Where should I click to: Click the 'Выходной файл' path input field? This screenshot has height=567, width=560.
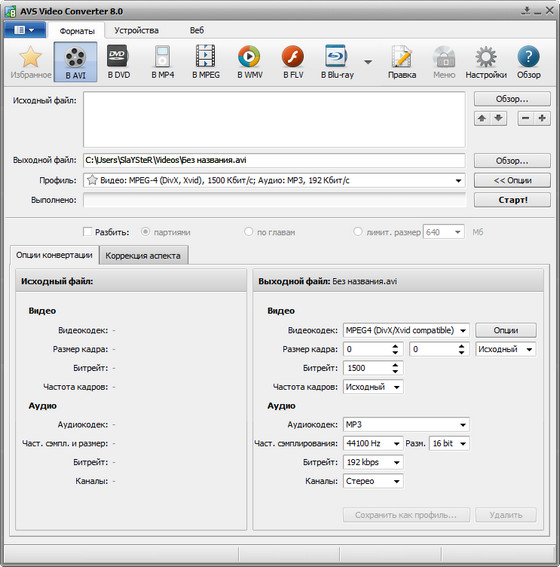[274, 160]
